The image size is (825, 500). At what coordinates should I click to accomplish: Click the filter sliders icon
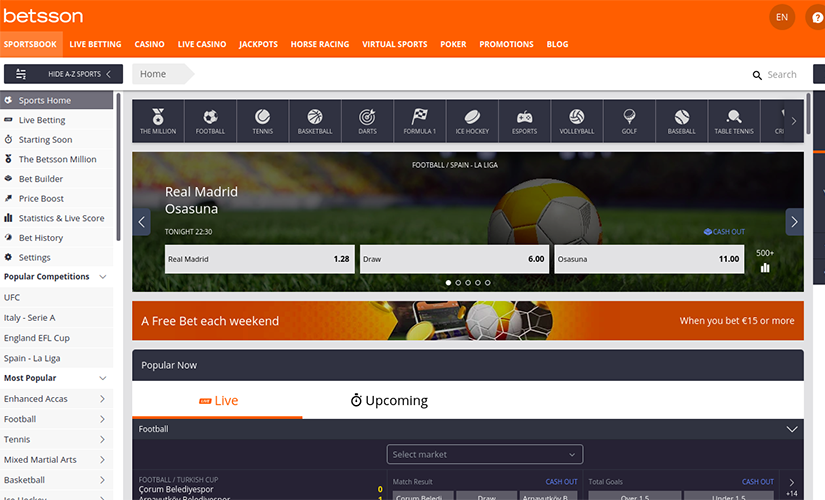pos(21,74)
